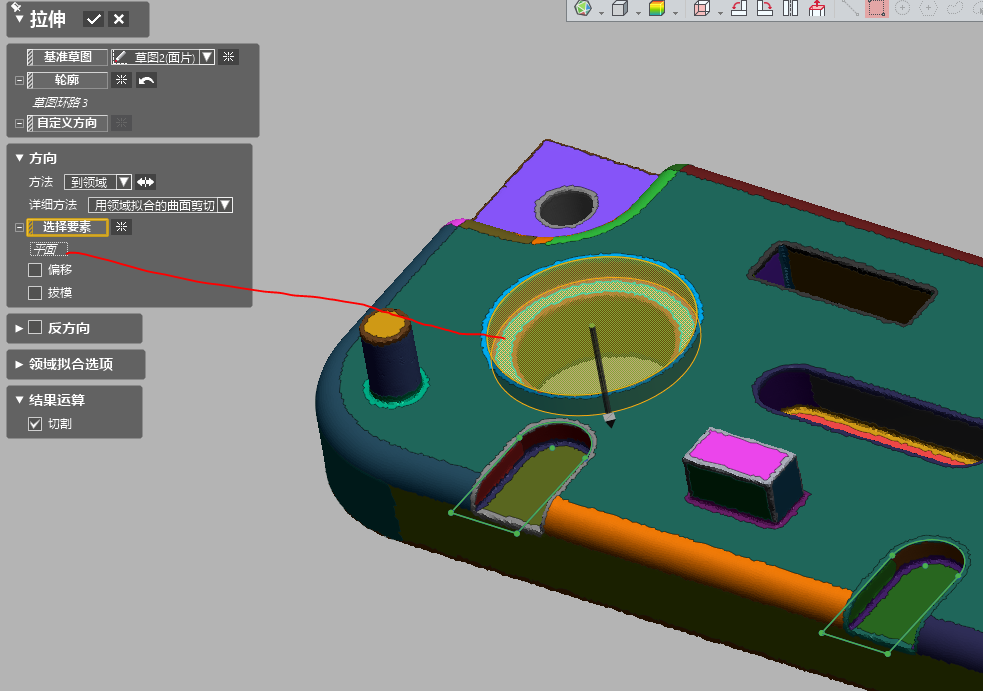Collapse the 自定义方向 minus box

pyautogui.click(x=19, y=123)
